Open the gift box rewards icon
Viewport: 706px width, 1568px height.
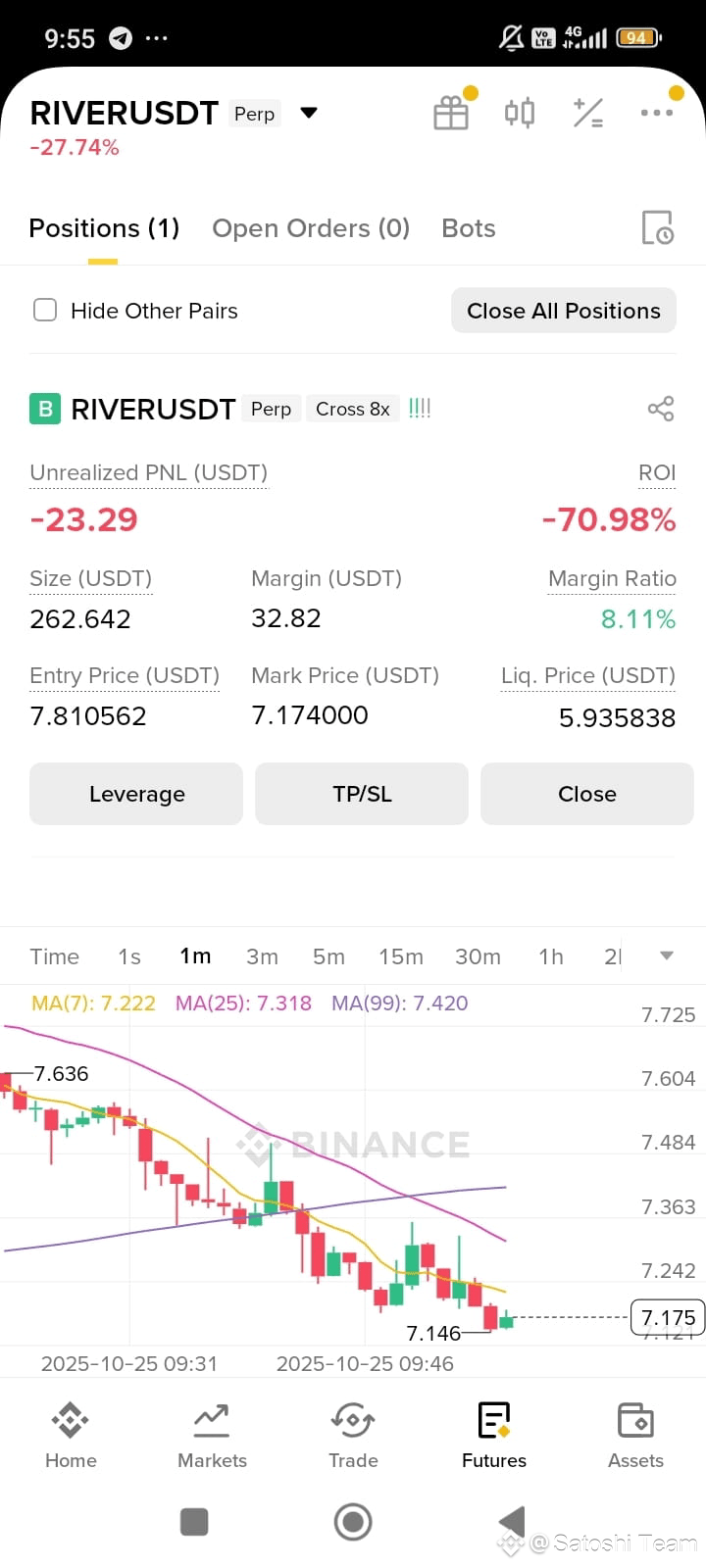[x=451, y=113]
